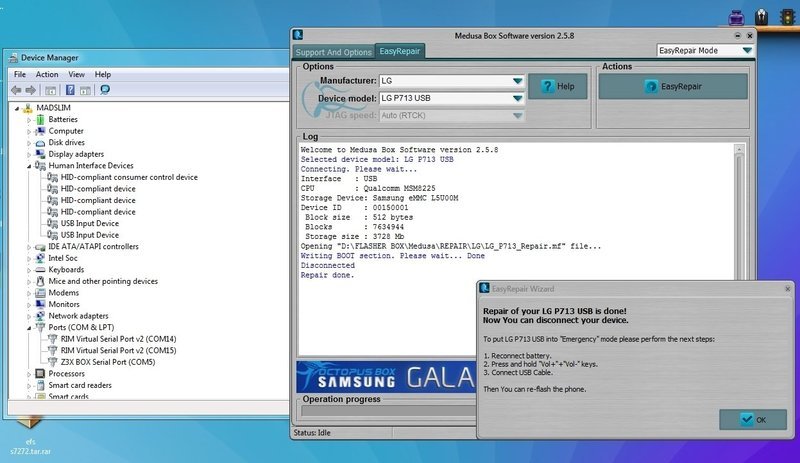The height and width of the screenshot is (463, 800).
Task: Expand the IDE ATA/ATAPI controllers node
Action: (29, 247)
